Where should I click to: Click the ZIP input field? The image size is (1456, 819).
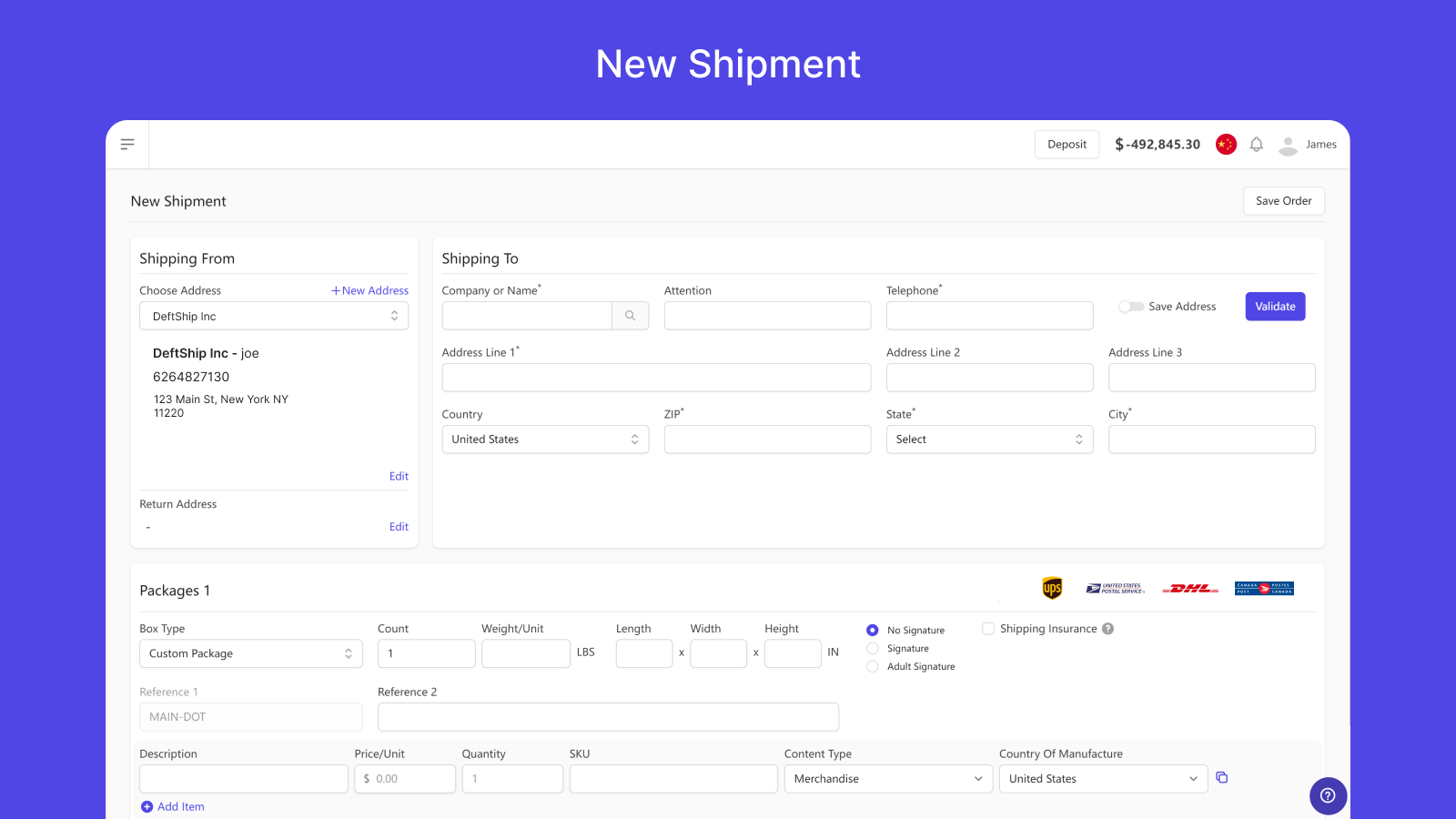[x=767, y=440]
